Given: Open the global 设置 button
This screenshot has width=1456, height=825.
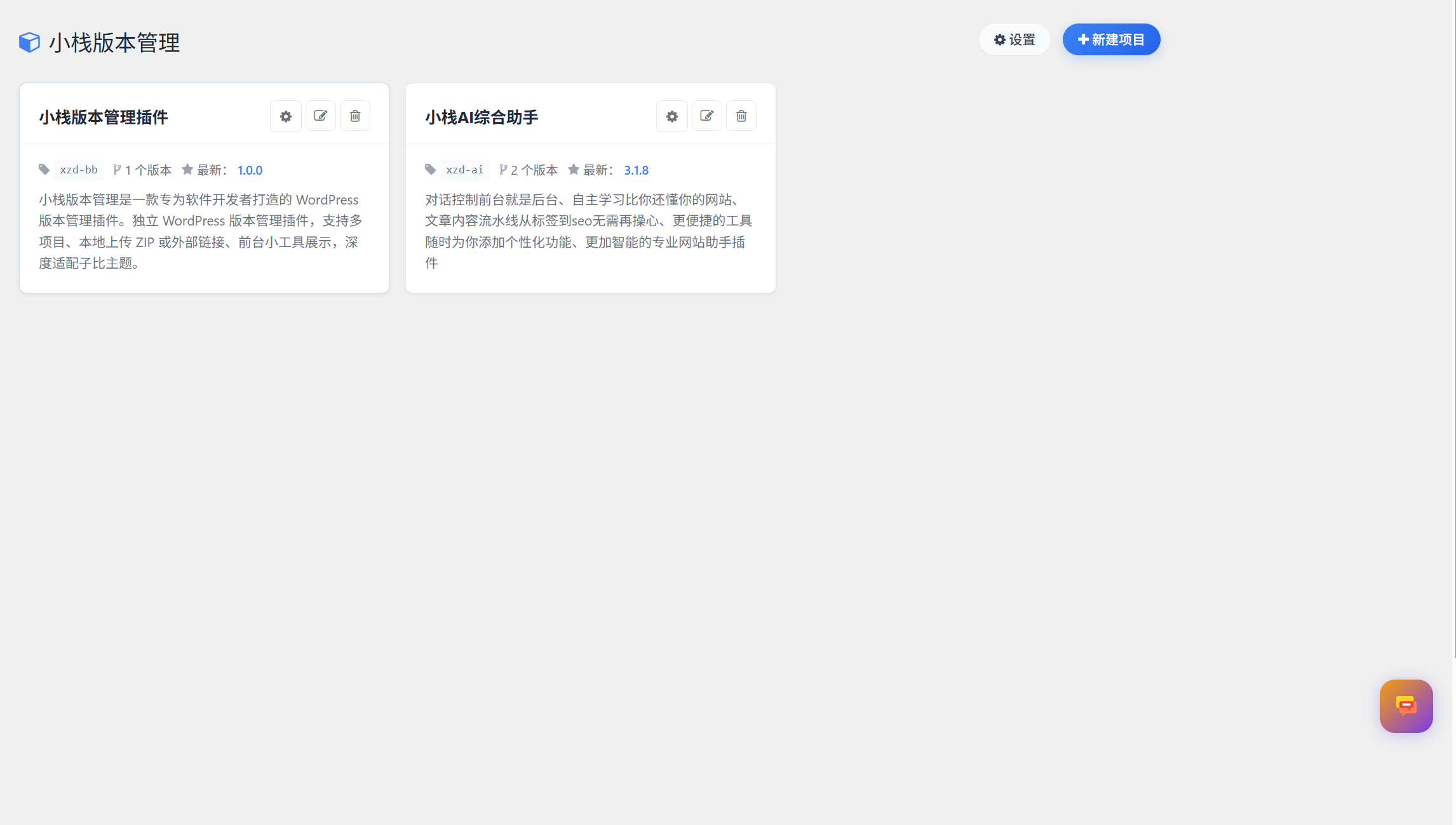Looking at the screenshot, I should [x=1014, y=39].
